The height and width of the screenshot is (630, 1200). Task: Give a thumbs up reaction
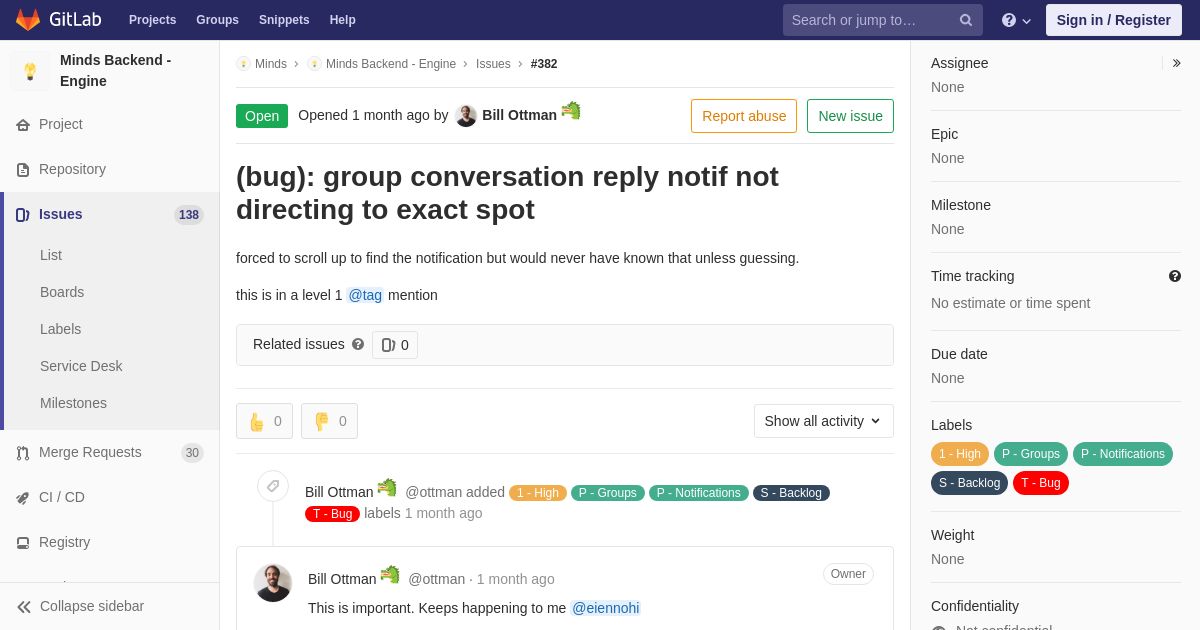(x=264, y=421)
